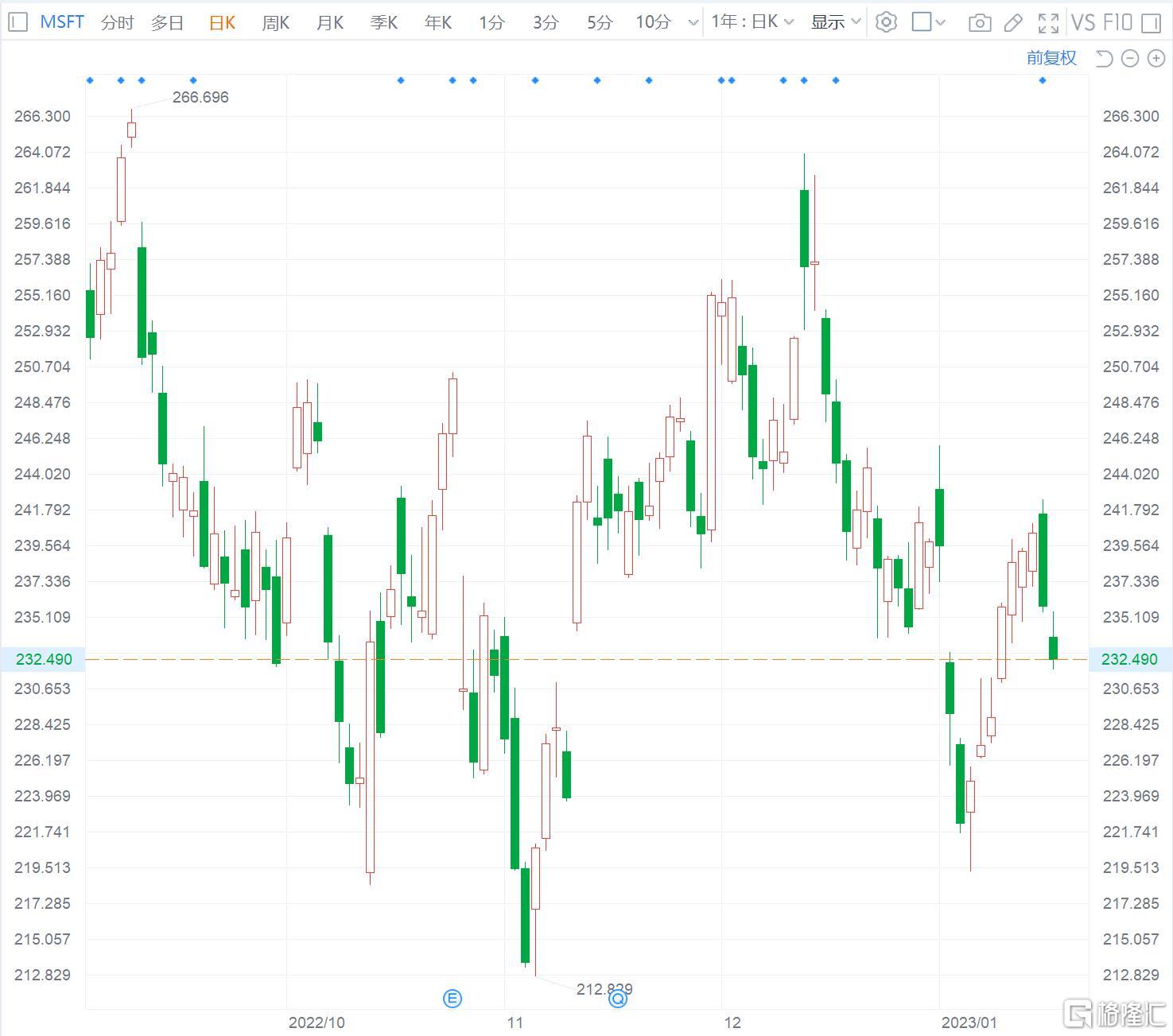Click the 2022/10 date axis label
Image resolution: width=1173 pixels, height=1036 pixels.
click(x=317, y=1022)
